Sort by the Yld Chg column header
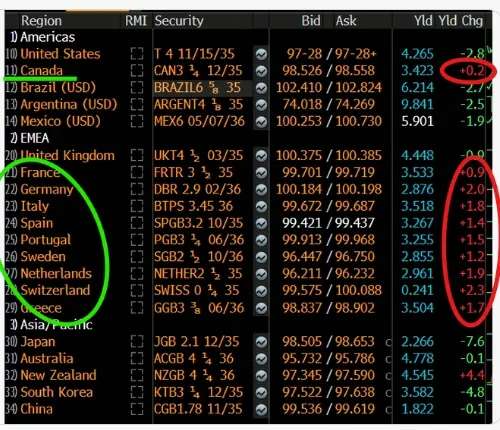The width and height of the screenshot is (500, 430). point(461,21)
